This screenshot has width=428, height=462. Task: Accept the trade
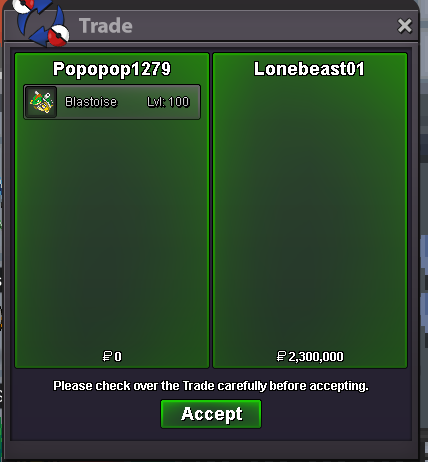tap(211, 414)
